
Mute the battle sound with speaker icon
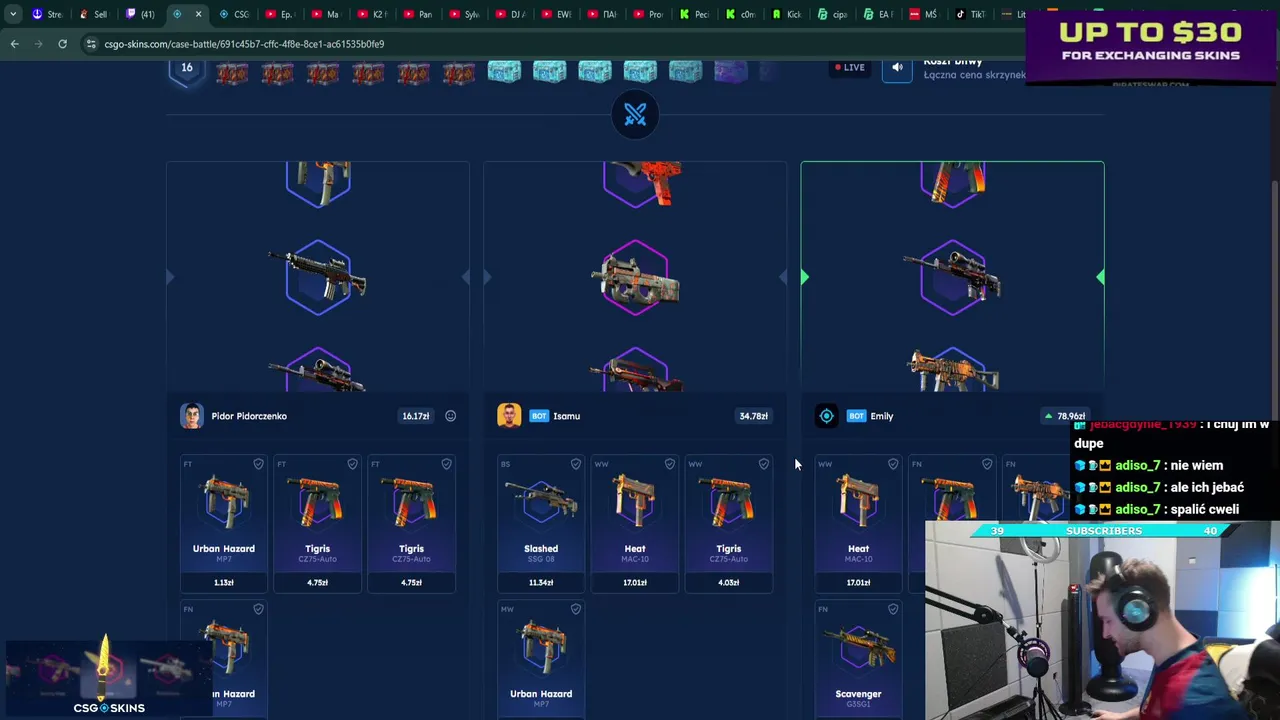point(897,68)
